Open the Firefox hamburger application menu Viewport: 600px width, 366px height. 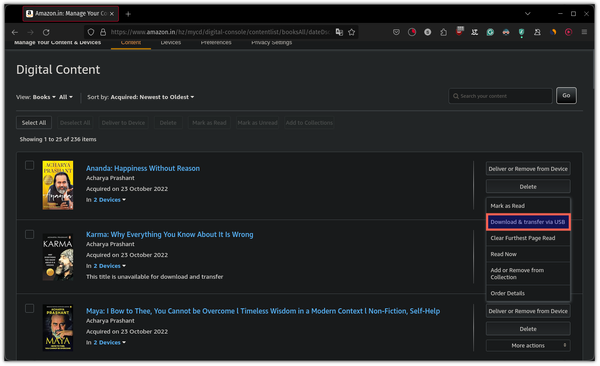[584, 32]
